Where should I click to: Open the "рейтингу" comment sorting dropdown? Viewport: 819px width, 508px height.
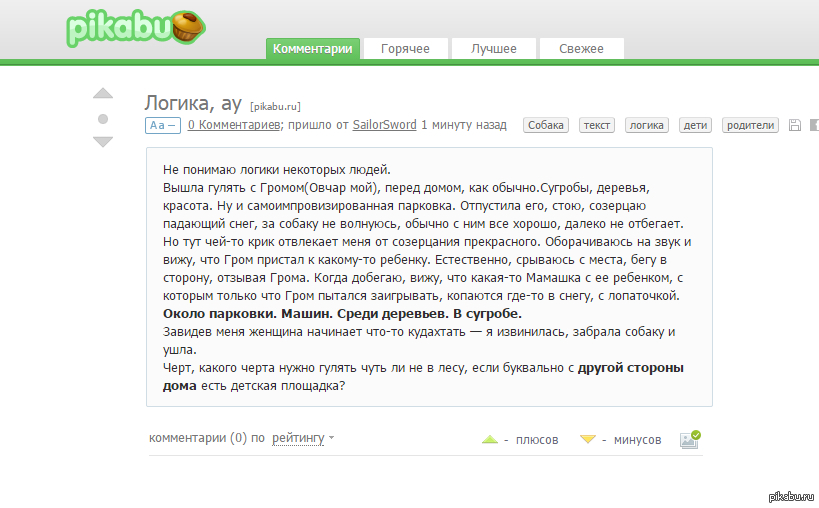point(302,438)
